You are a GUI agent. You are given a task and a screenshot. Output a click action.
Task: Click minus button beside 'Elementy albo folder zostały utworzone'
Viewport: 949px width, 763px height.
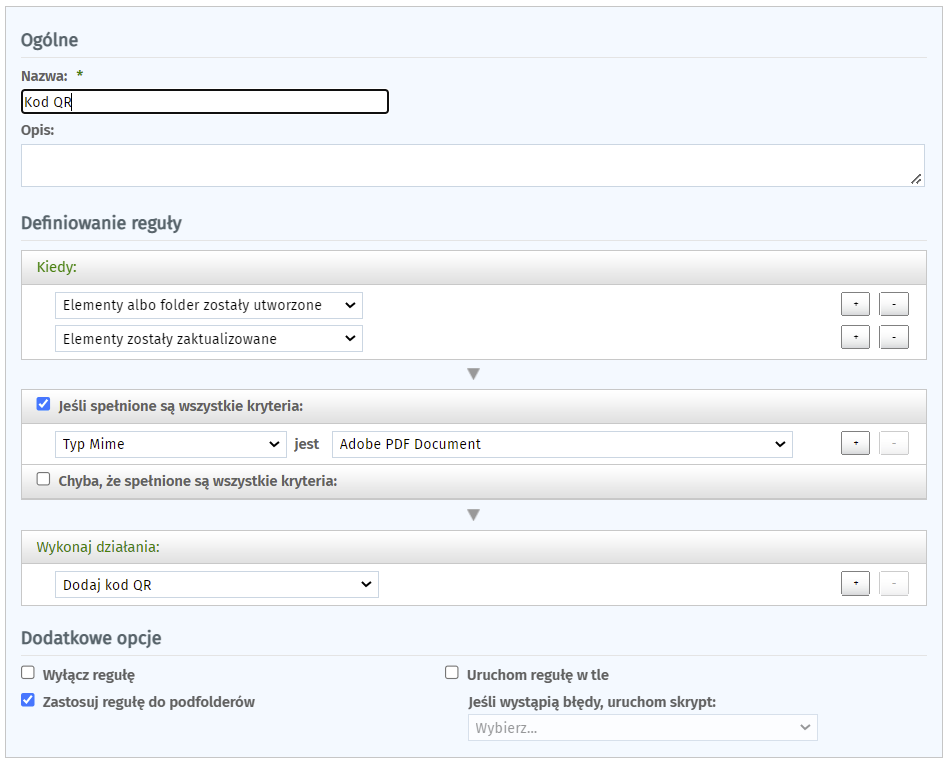click(x=893, y=305)
